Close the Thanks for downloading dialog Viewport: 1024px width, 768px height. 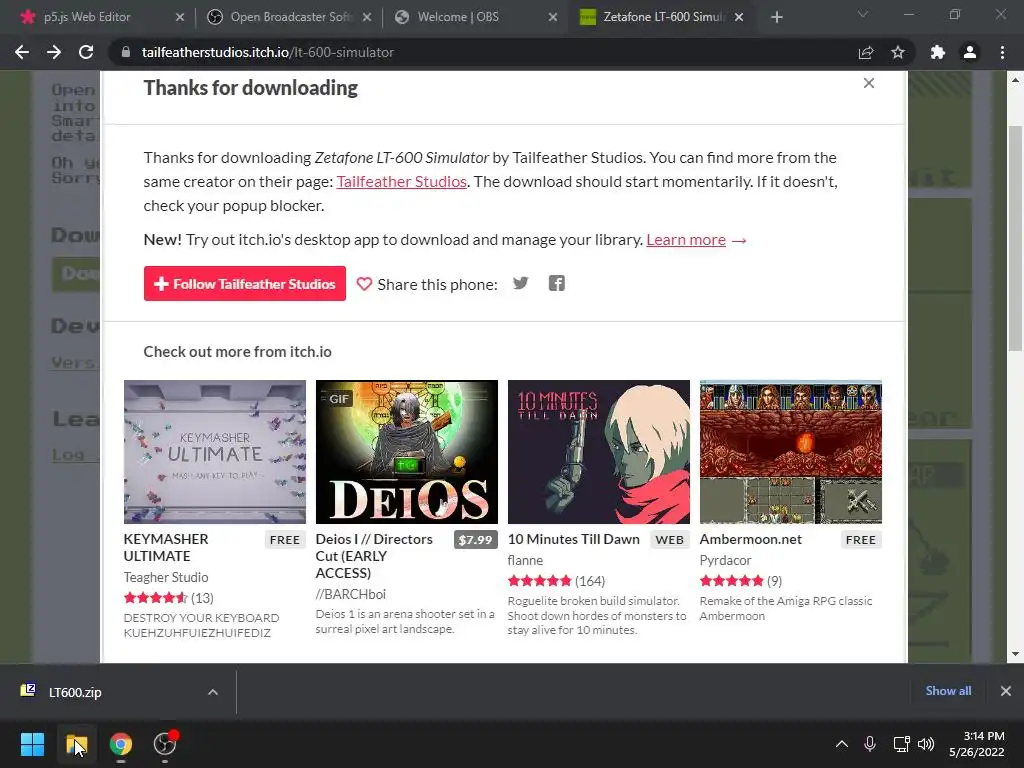(869, 83)
